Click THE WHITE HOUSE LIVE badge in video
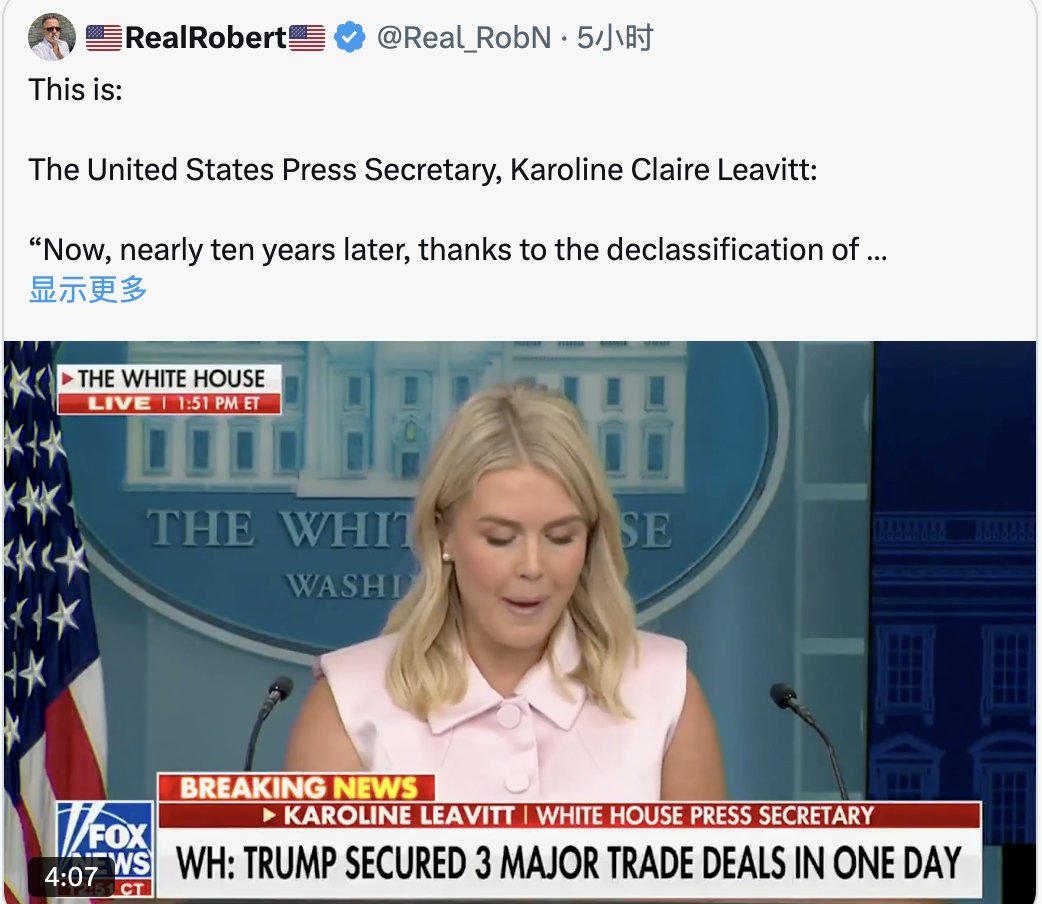The width and height of the screenshot is (1042, 904). click(x=169, y=390)
